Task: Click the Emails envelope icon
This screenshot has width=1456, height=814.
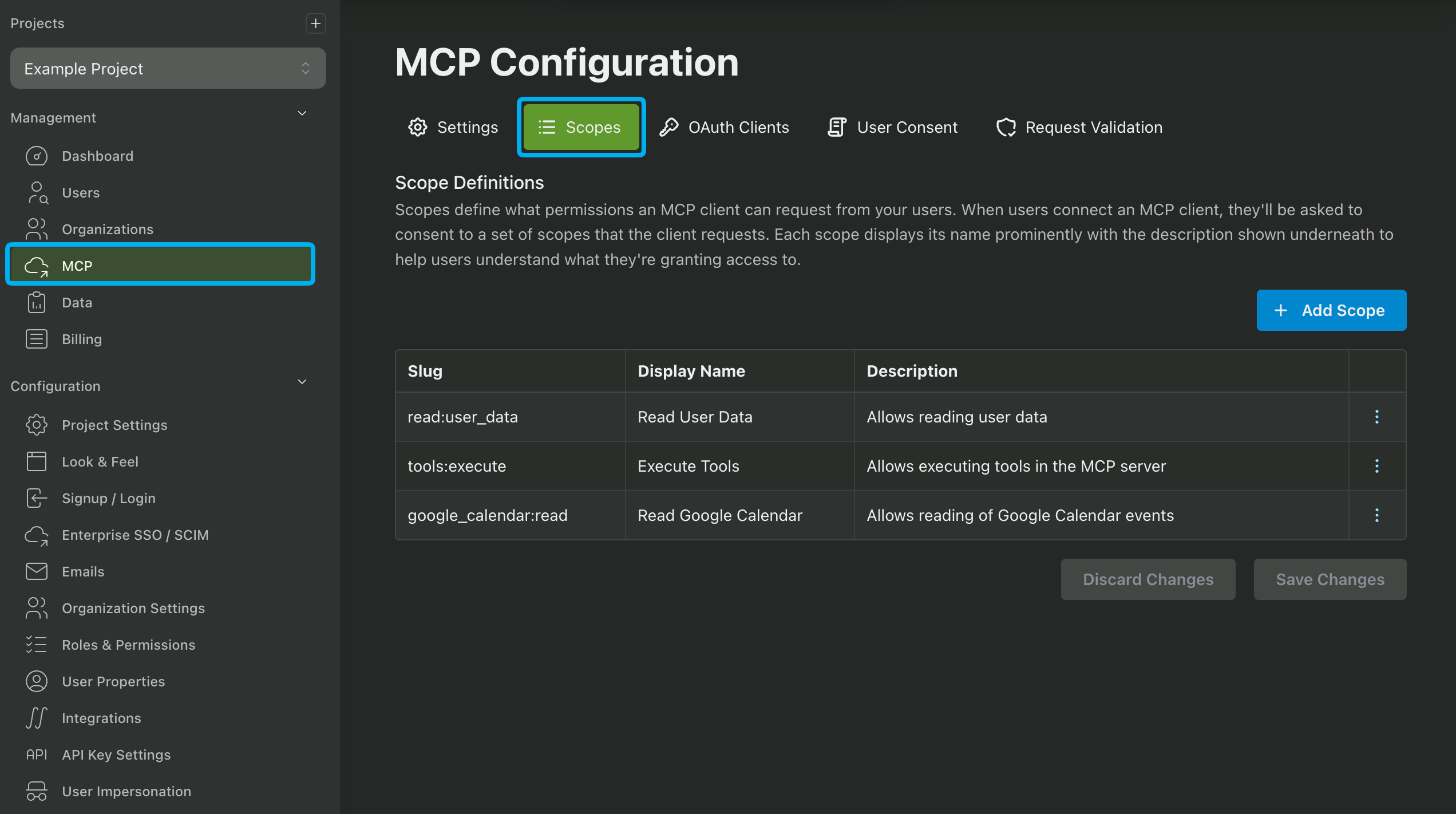Action: [37, 571]
